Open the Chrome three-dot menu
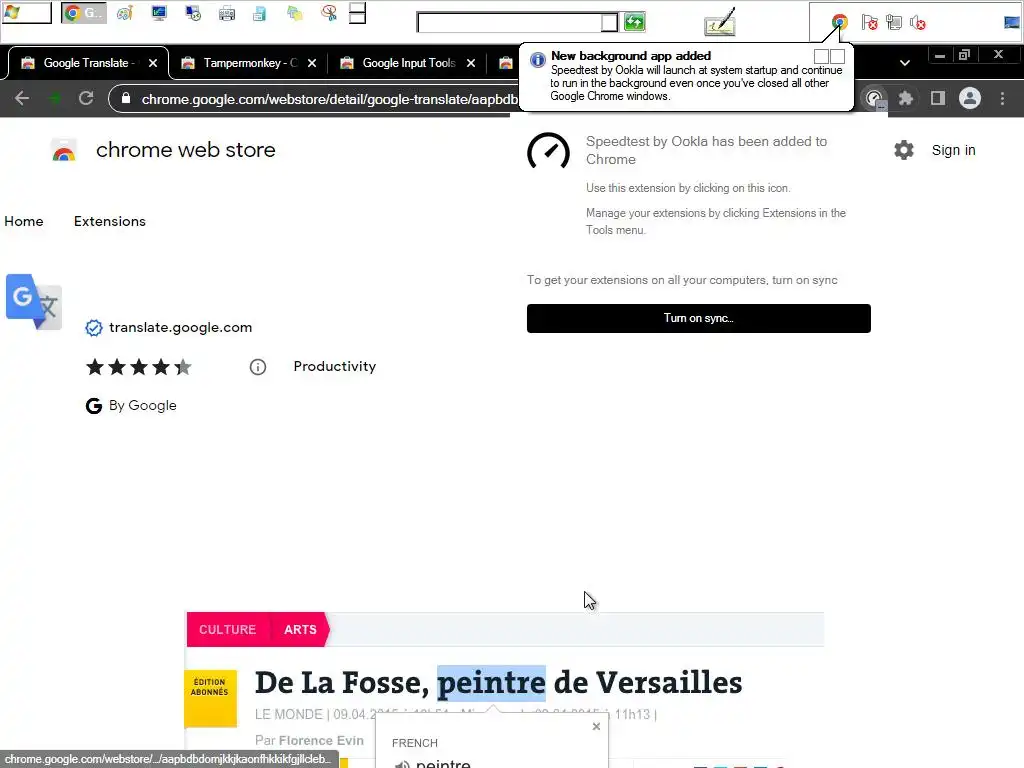 click(1002, 99)
